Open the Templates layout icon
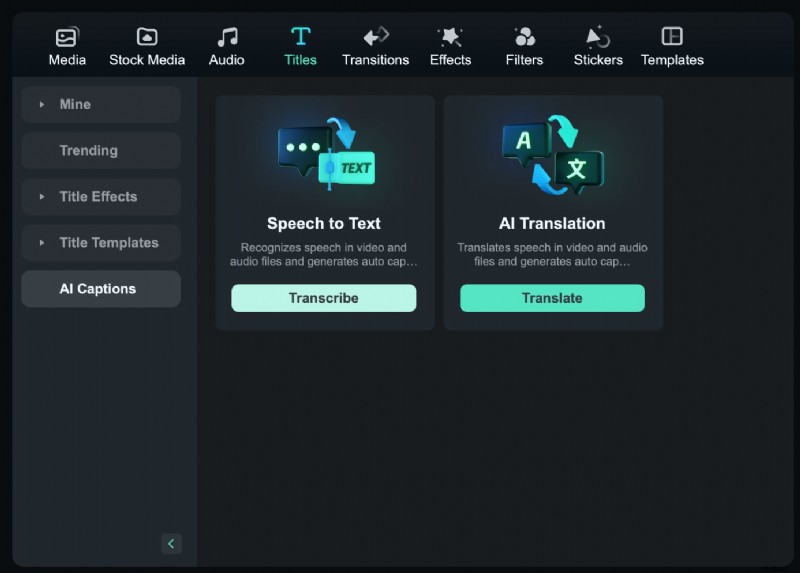Screen dimensions: 800x573 click(x=672, y=37)
